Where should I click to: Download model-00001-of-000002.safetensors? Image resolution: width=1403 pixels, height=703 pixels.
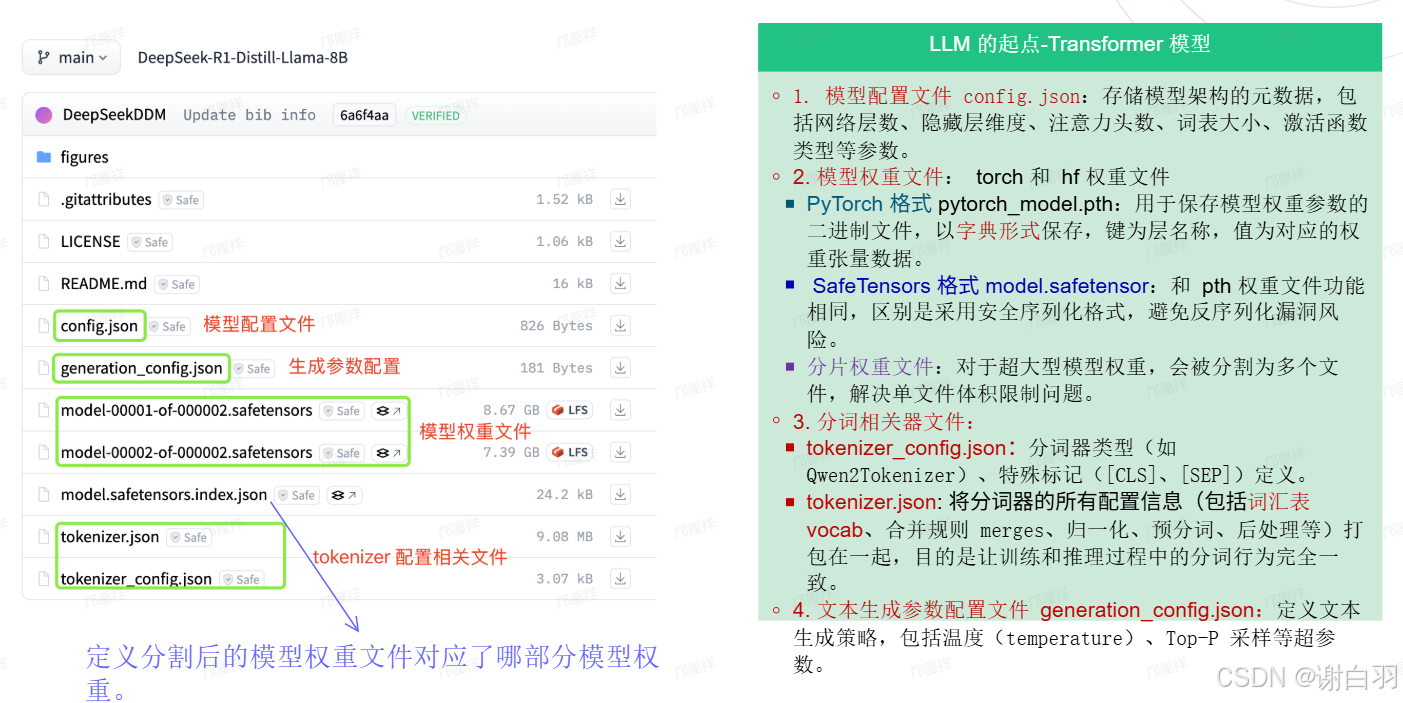coord(621,410)
